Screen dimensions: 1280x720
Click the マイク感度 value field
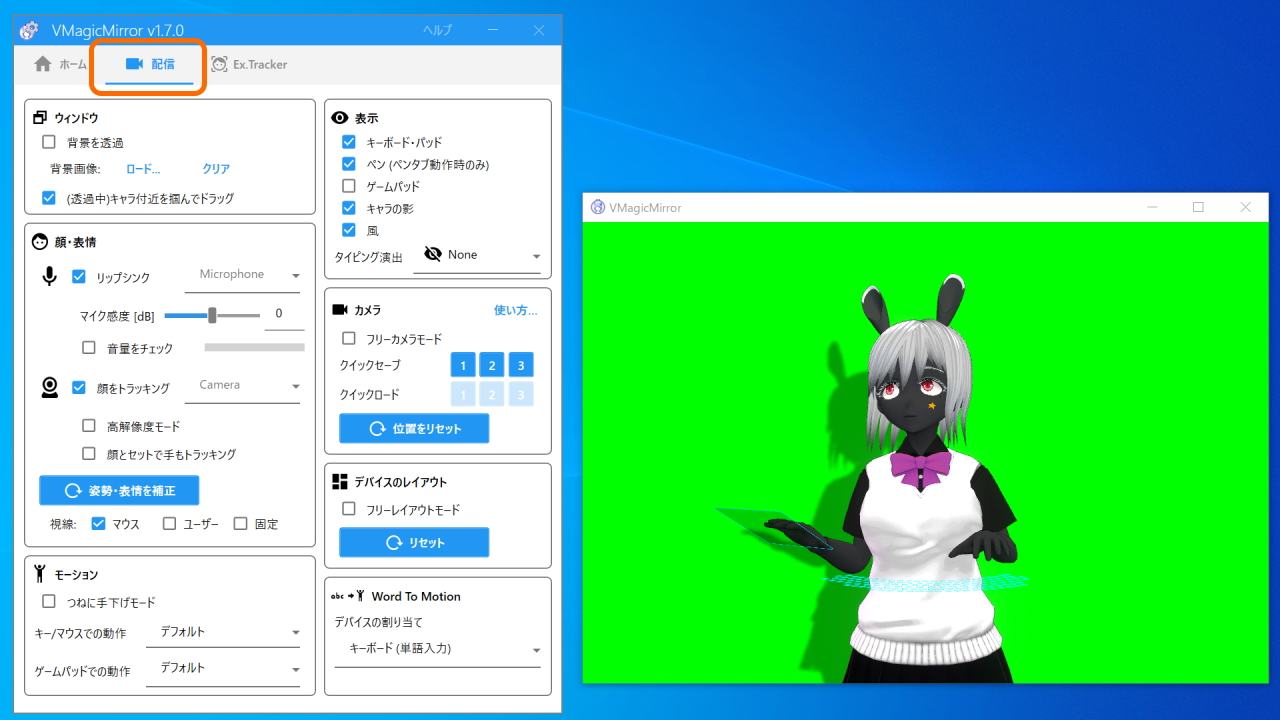(x=284, y=315)
